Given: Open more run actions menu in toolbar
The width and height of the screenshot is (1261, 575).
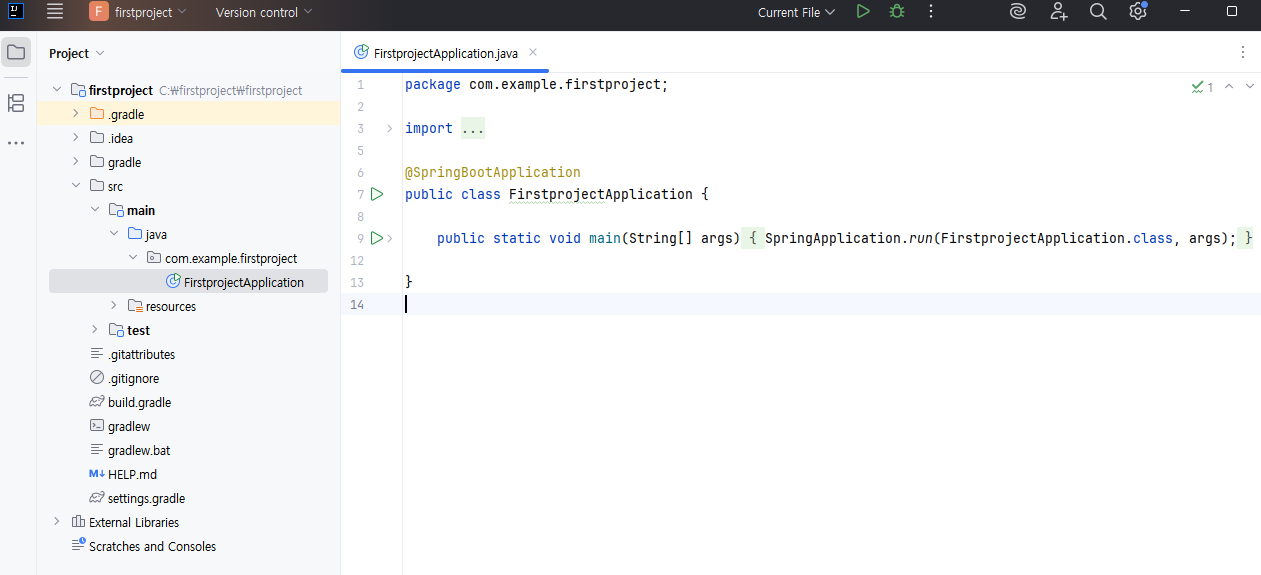Looking at the screenshot, I should [931, 12].
